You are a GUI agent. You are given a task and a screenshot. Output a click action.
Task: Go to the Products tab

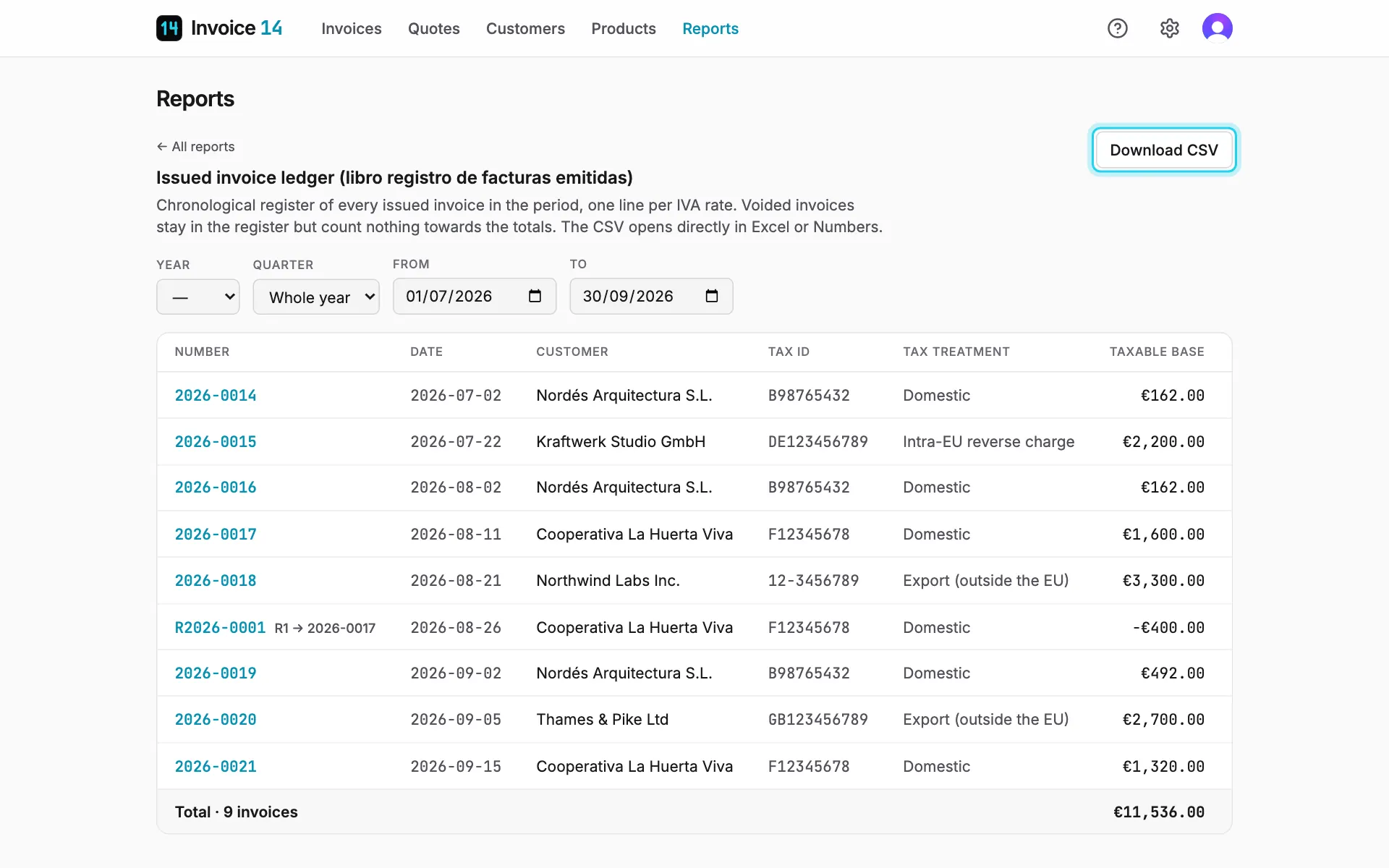pyautogui.click(x=624, y=28)
